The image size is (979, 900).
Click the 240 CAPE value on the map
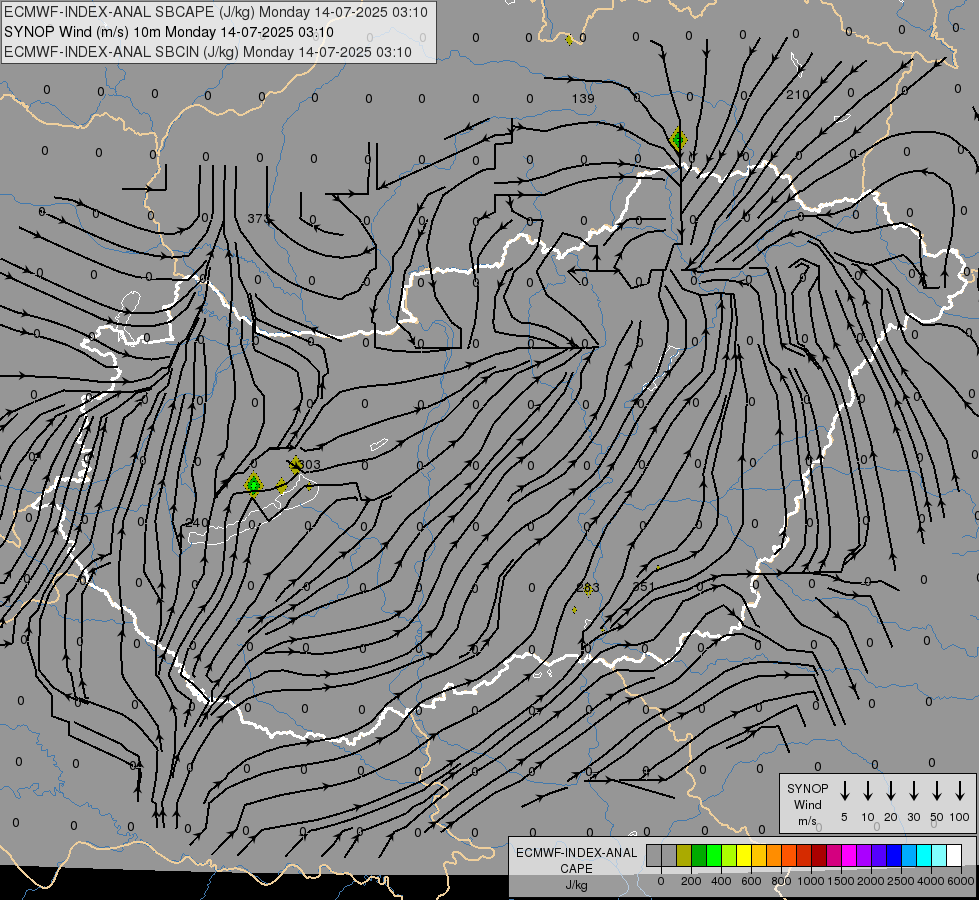click(x=197, y=523)
